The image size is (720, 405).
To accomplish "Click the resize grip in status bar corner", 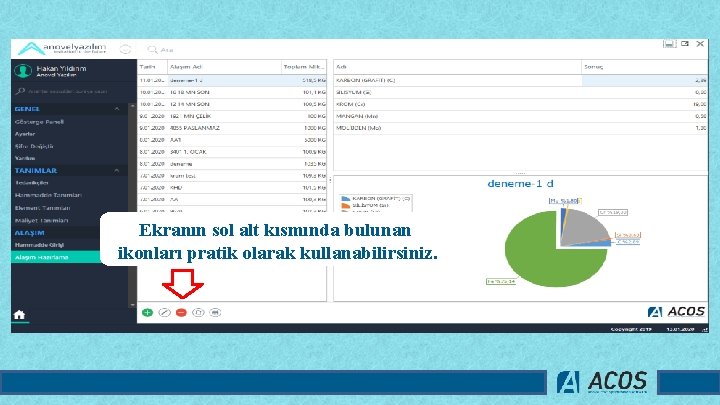I will (x=704, y=329).
